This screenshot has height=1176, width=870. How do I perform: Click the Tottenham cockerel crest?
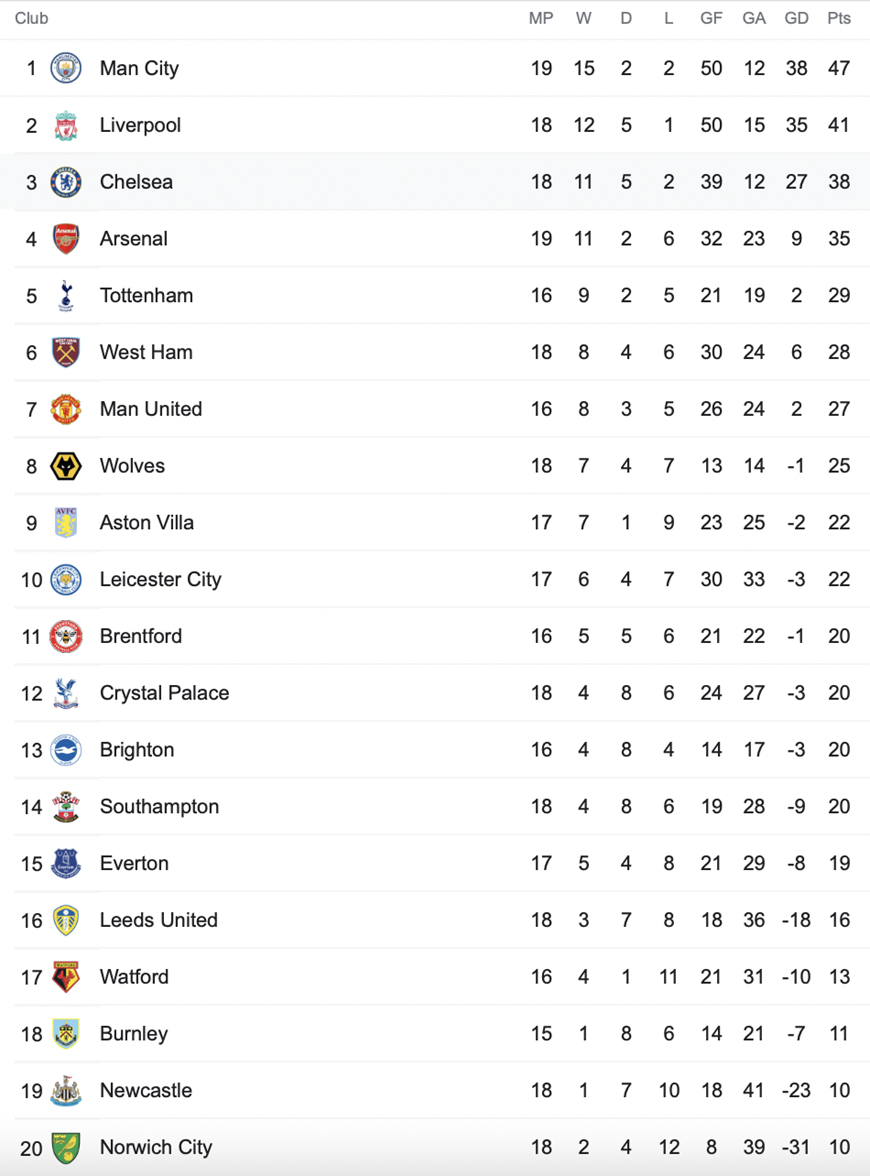click(66, 296)
